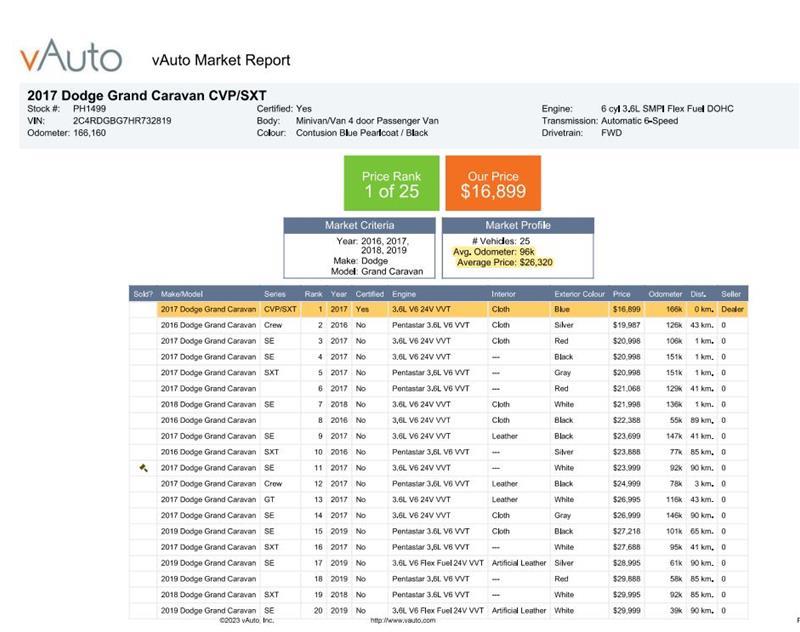The height and width of the screenshot is (632, 800).
Task: Sort by the Sold? column header
Action: pyautogui.click(x=143, y=294)
